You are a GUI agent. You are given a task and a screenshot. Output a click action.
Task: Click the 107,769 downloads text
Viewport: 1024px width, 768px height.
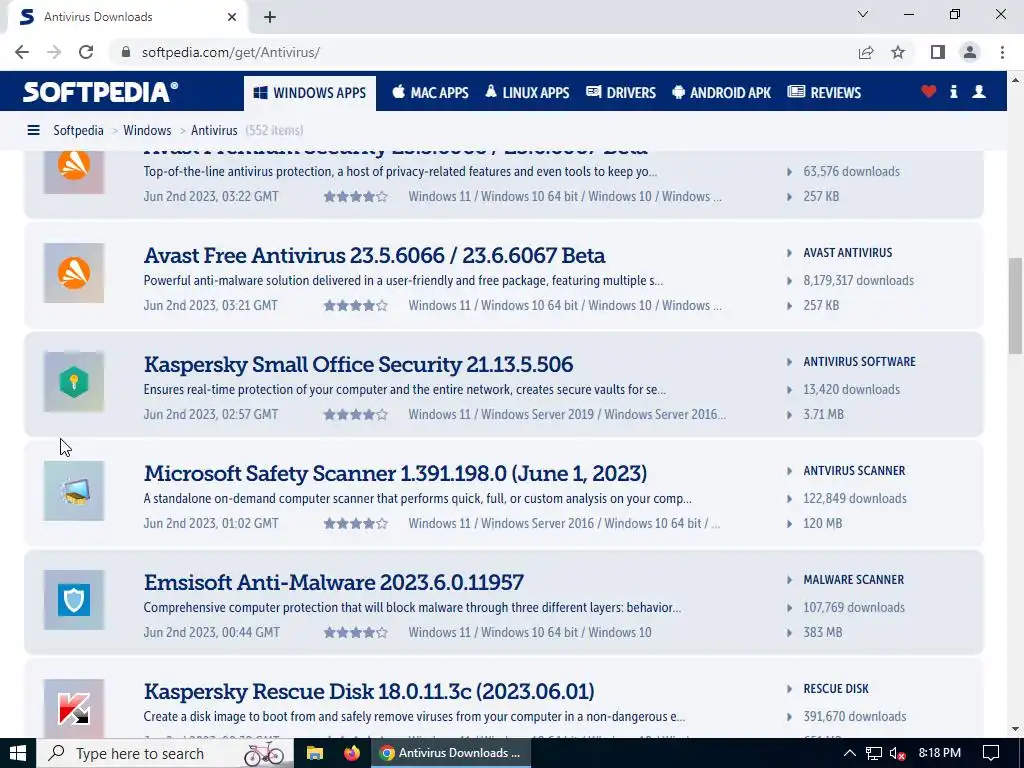click(854, 608)
